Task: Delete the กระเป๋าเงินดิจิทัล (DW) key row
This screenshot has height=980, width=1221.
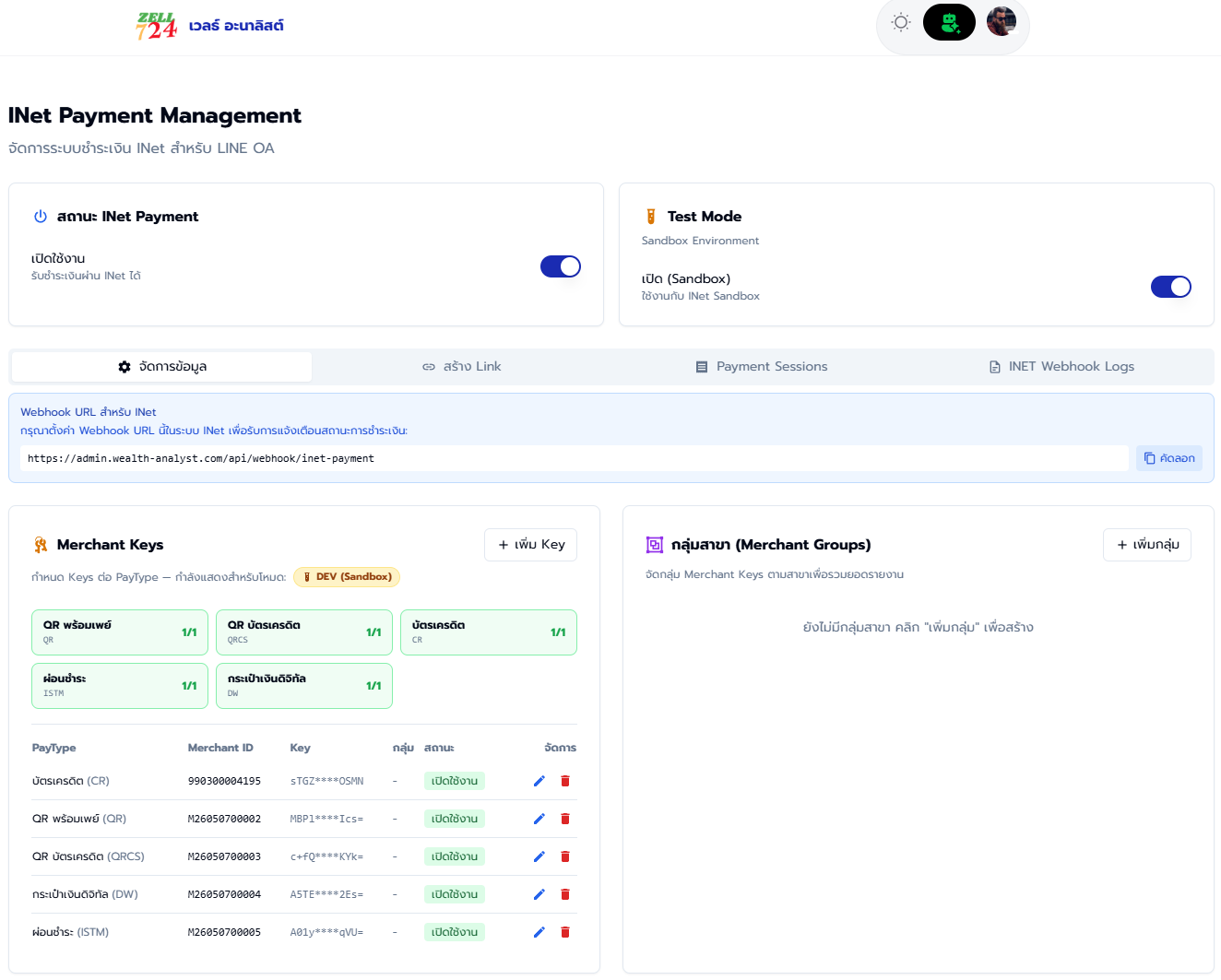Action: [x=565, y=894]
